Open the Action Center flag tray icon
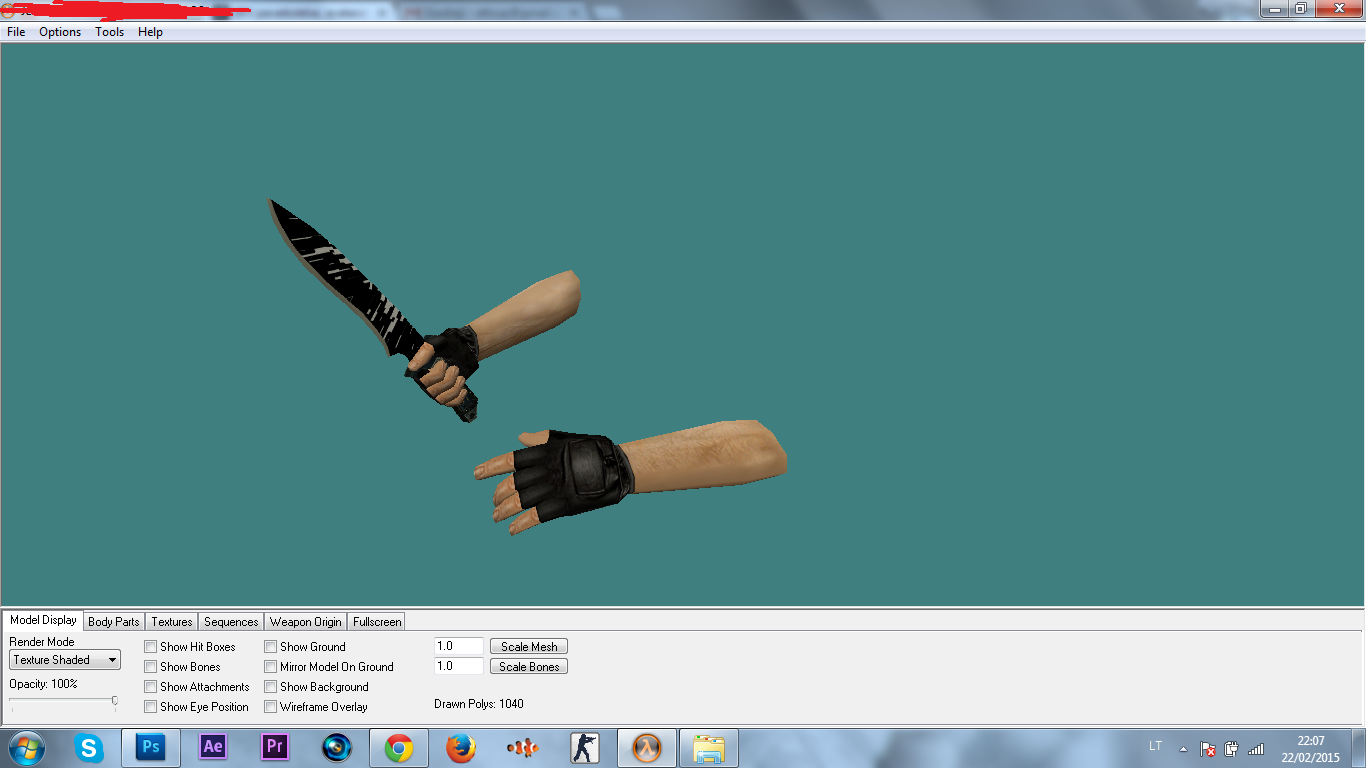 coord(1208,748)
